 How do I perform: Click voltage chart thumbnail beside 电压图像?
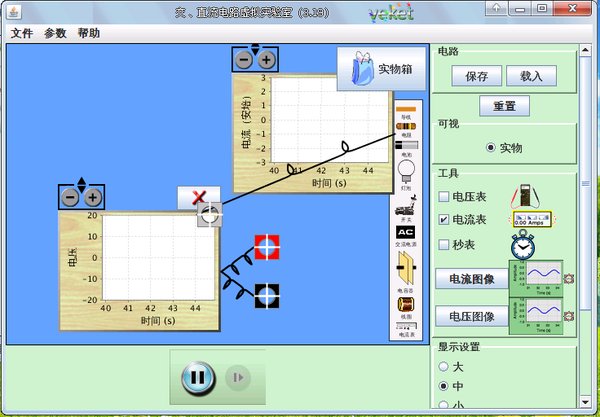pos(536,316)
